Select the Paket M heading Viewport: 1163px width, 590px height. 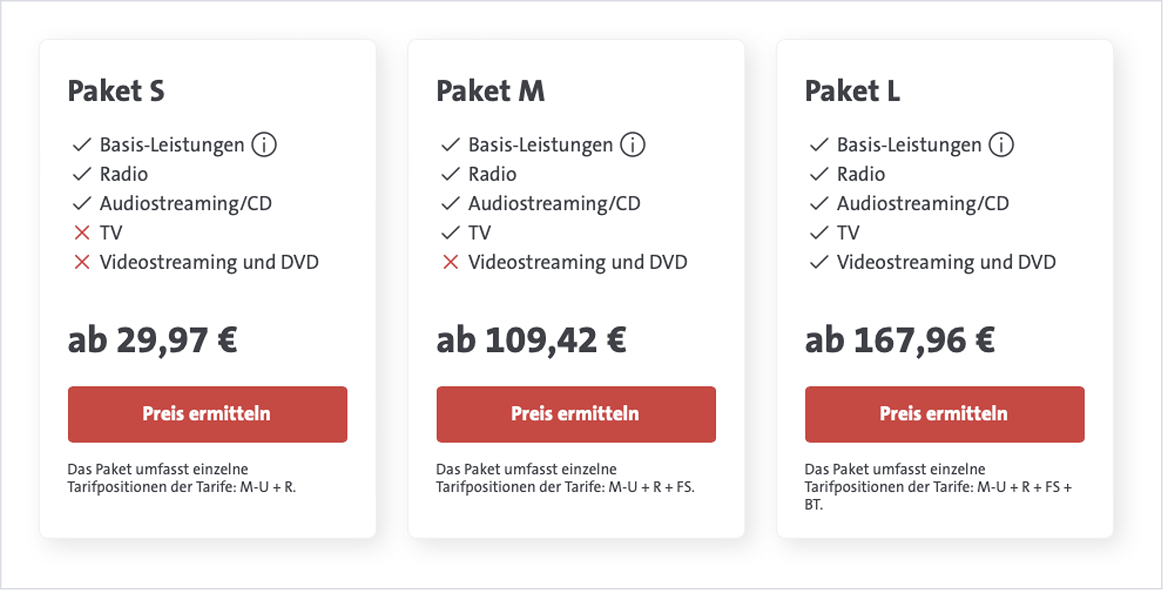[x=490, y=91]
